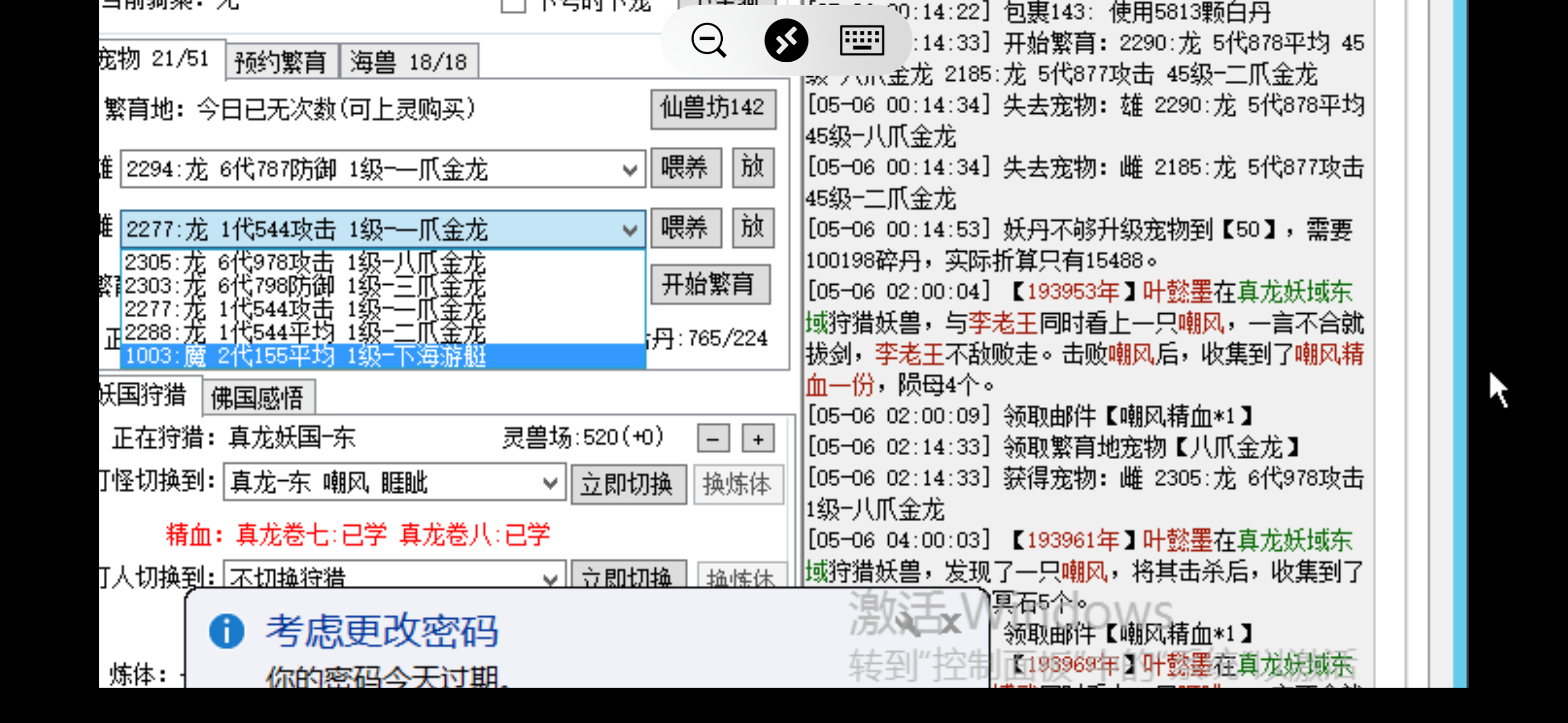Click 换炼体 next to 打怪切换到
This screenshot has width=1568, height=723.
pos(739,484)
